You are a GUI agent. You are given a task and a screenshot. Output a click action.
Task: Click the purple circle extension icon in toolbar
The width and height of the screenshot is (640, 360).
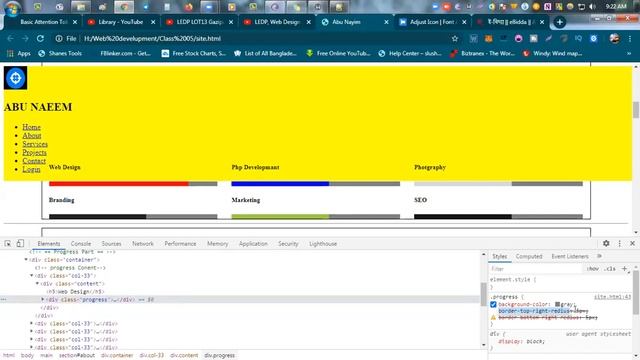518,38
